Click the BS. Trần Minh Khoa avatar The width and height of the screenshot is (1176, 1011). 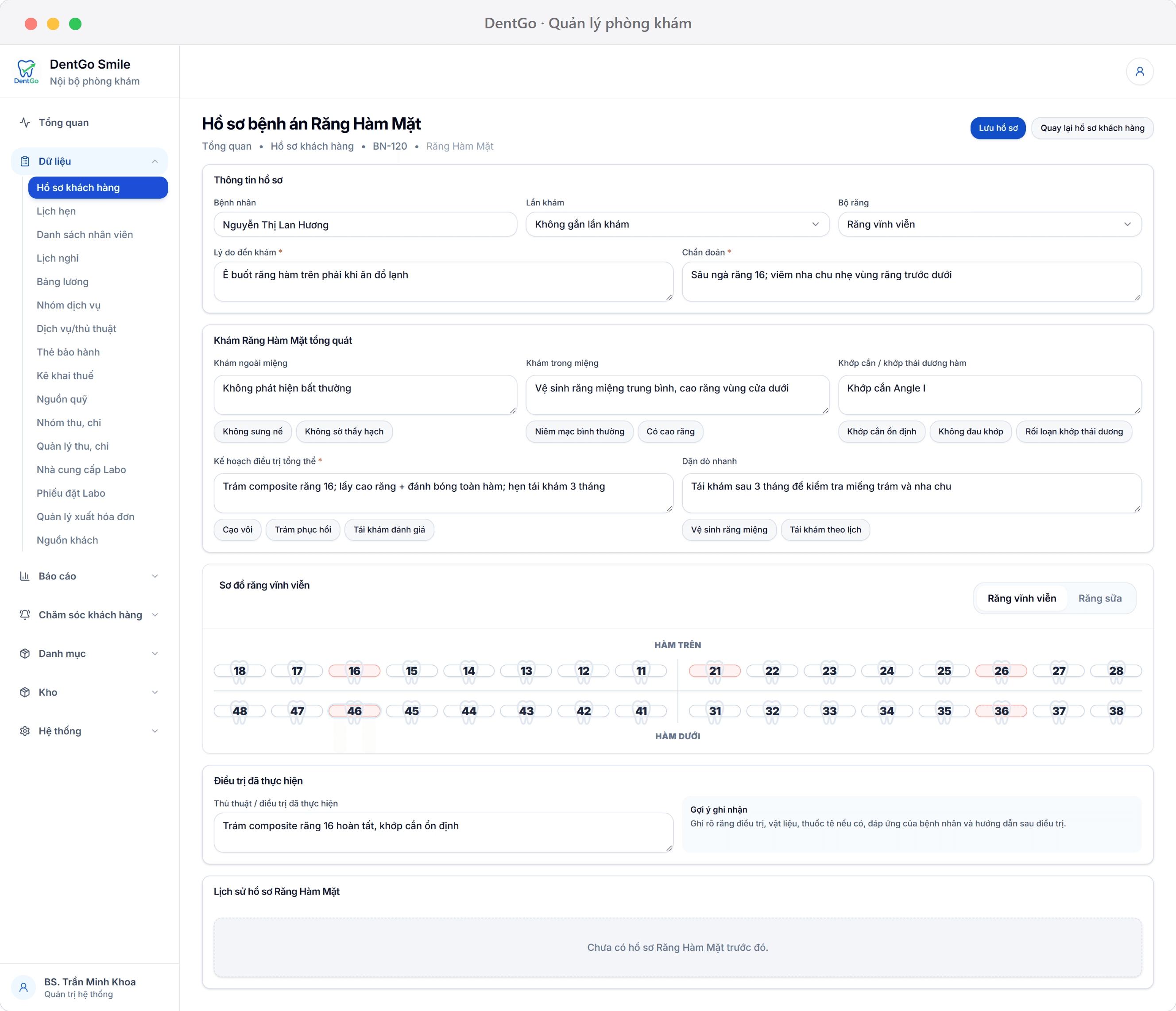point(24,988)
